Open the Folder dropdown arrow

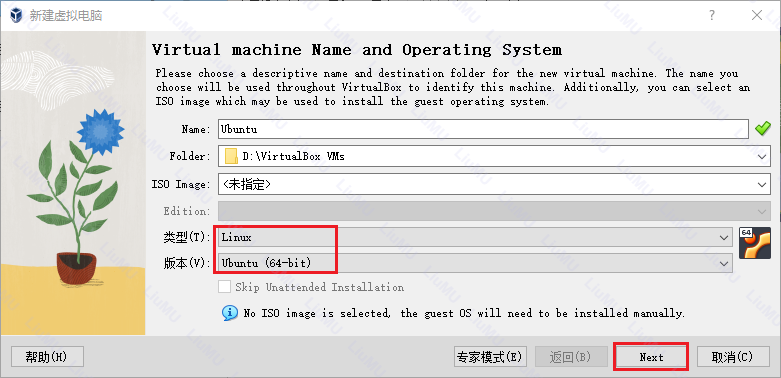coord(762,156)
